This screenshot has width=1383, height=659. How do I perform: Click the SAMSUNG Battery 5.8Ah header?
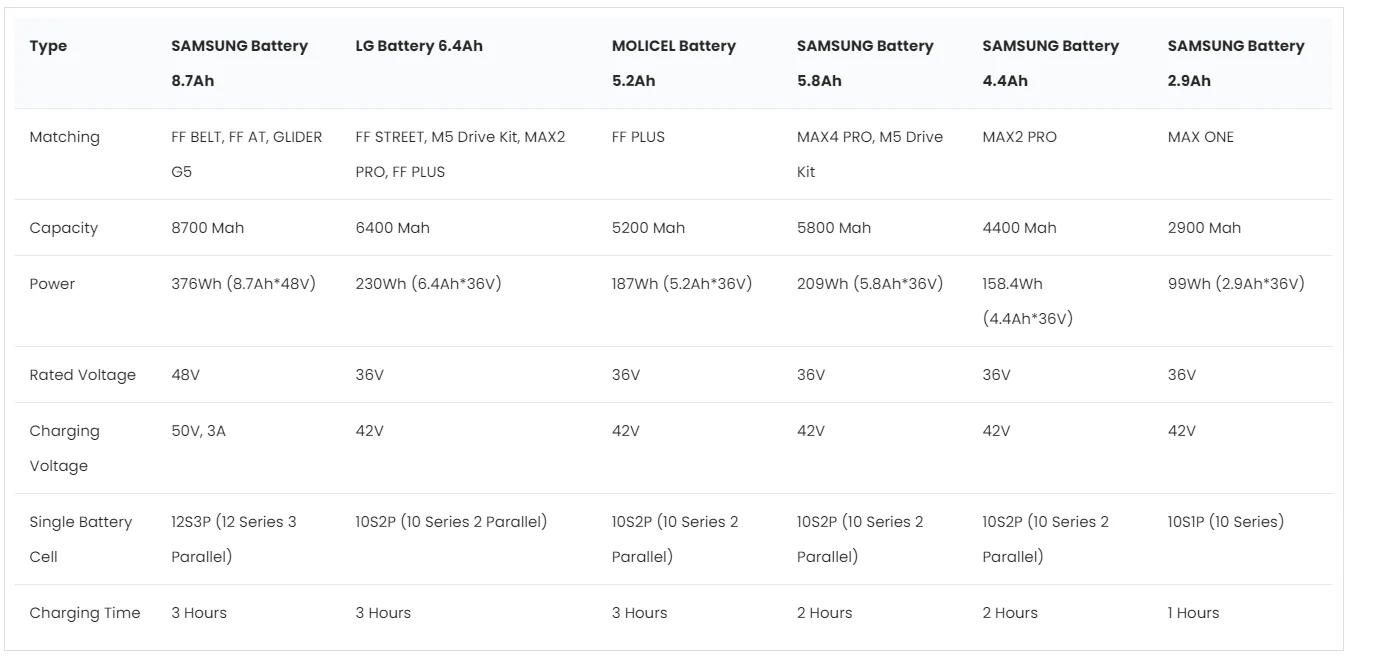pyautogui.click(x=865, y=63)
